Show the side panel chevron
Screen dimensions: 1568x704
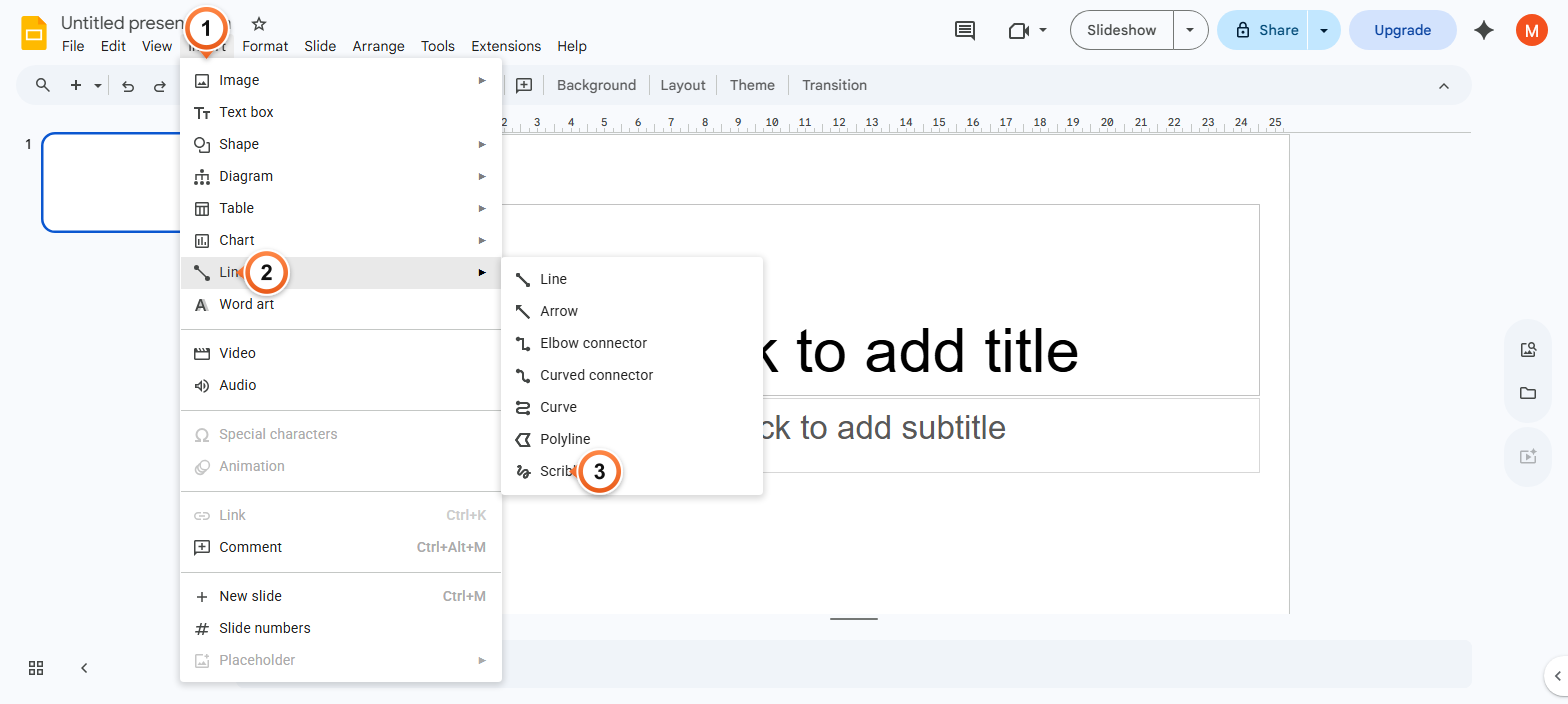coord(1557,676)
